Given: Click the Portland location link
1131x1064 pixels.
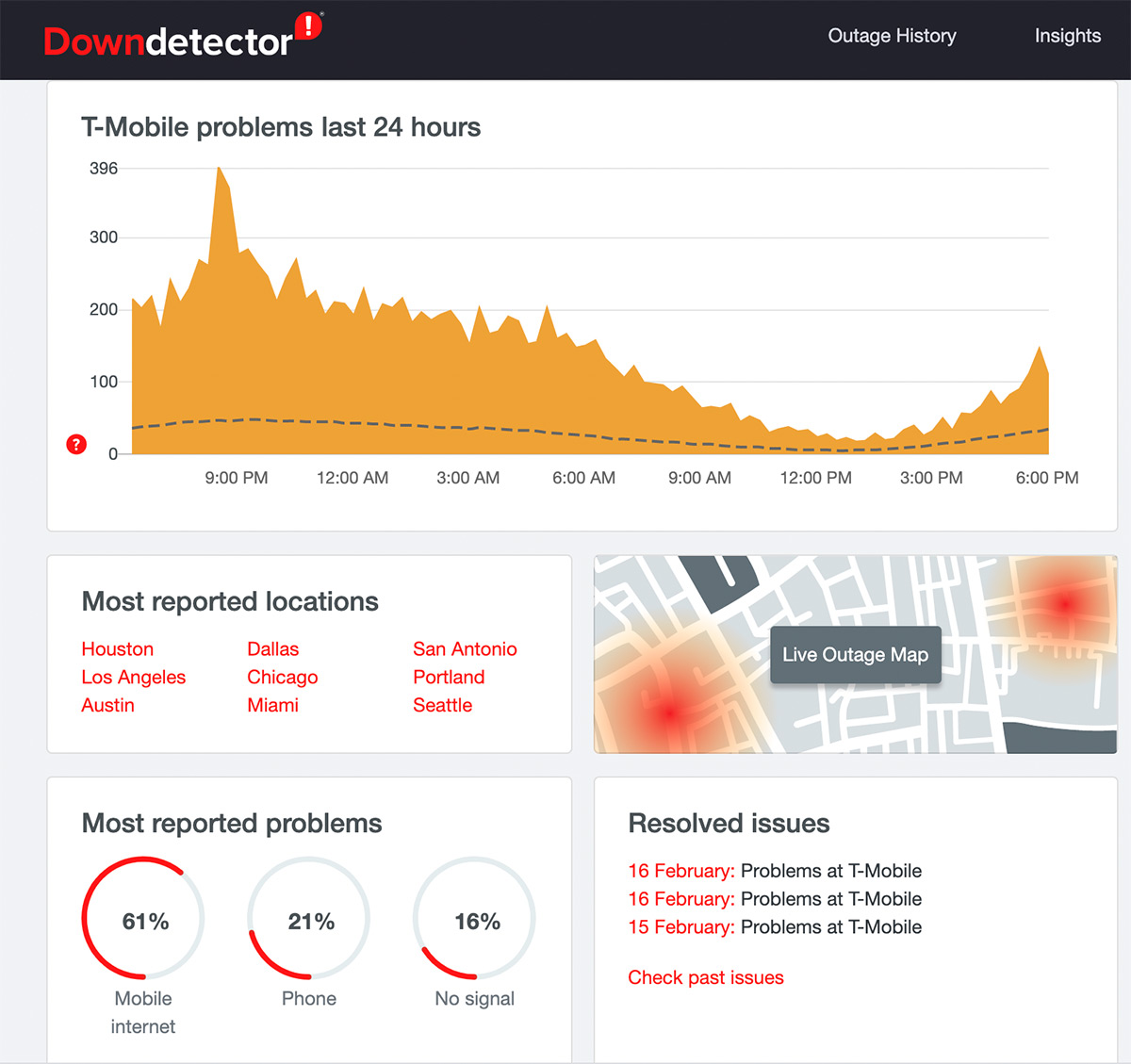Looking at the screenshot, I should point(449,677).
